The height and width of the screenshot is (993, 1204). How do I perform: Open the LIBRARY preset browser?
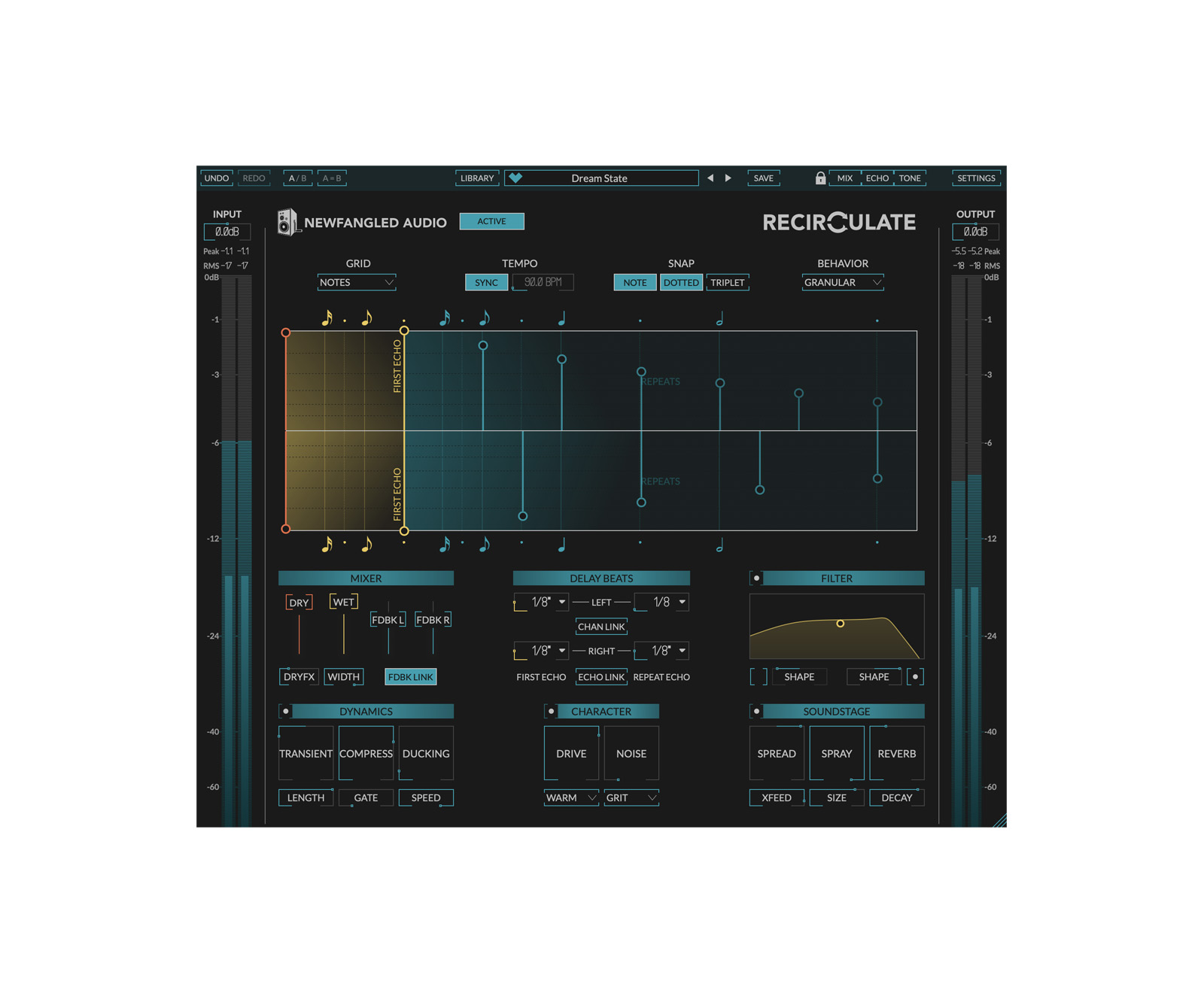point(477,178)
